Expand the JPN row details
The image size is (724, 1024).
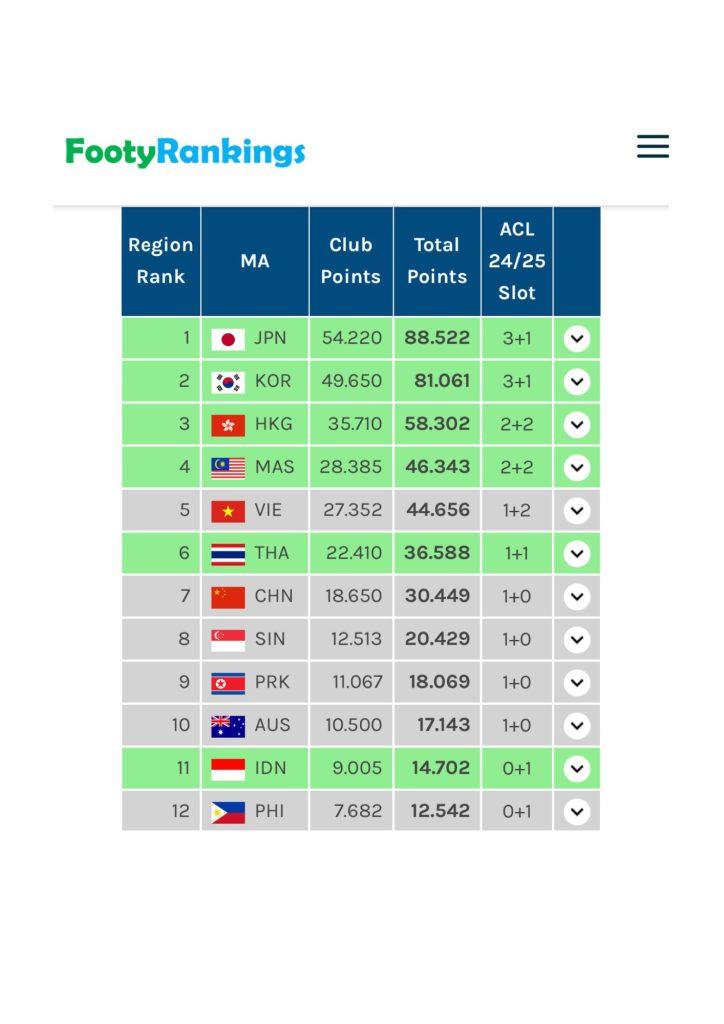tap(577, 338)
